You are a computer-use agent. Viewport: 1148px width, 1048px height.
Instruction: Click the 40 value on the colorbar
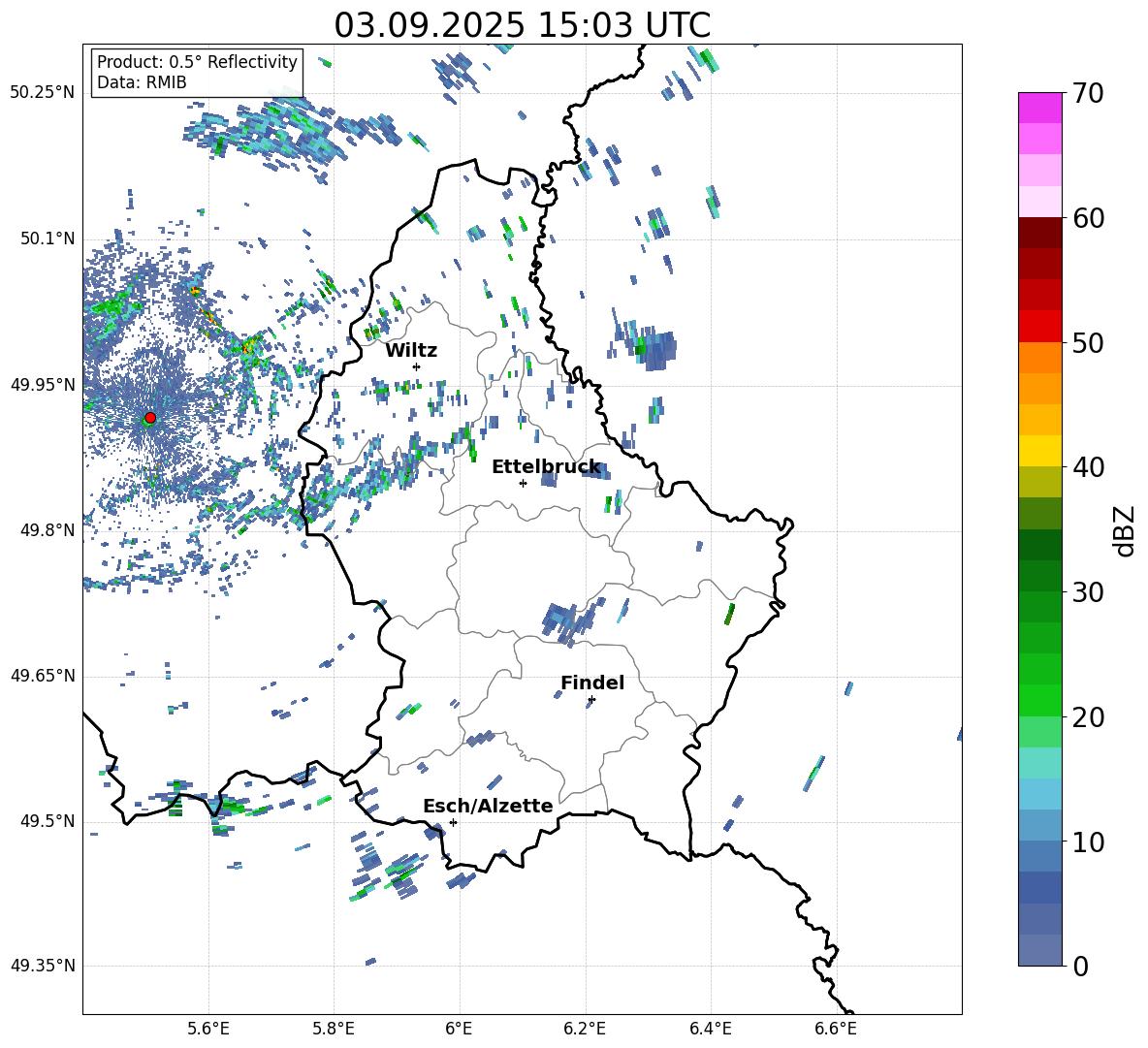pos(1088,467)
